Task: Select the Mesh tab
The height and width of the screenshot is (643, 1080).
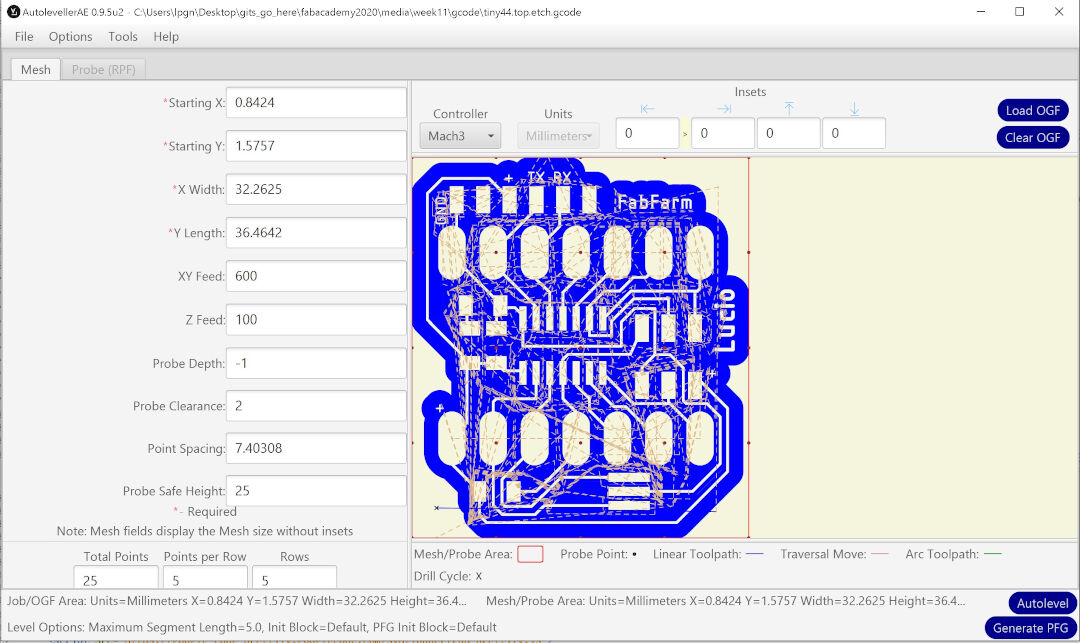Action: click(x=35, y=69)
